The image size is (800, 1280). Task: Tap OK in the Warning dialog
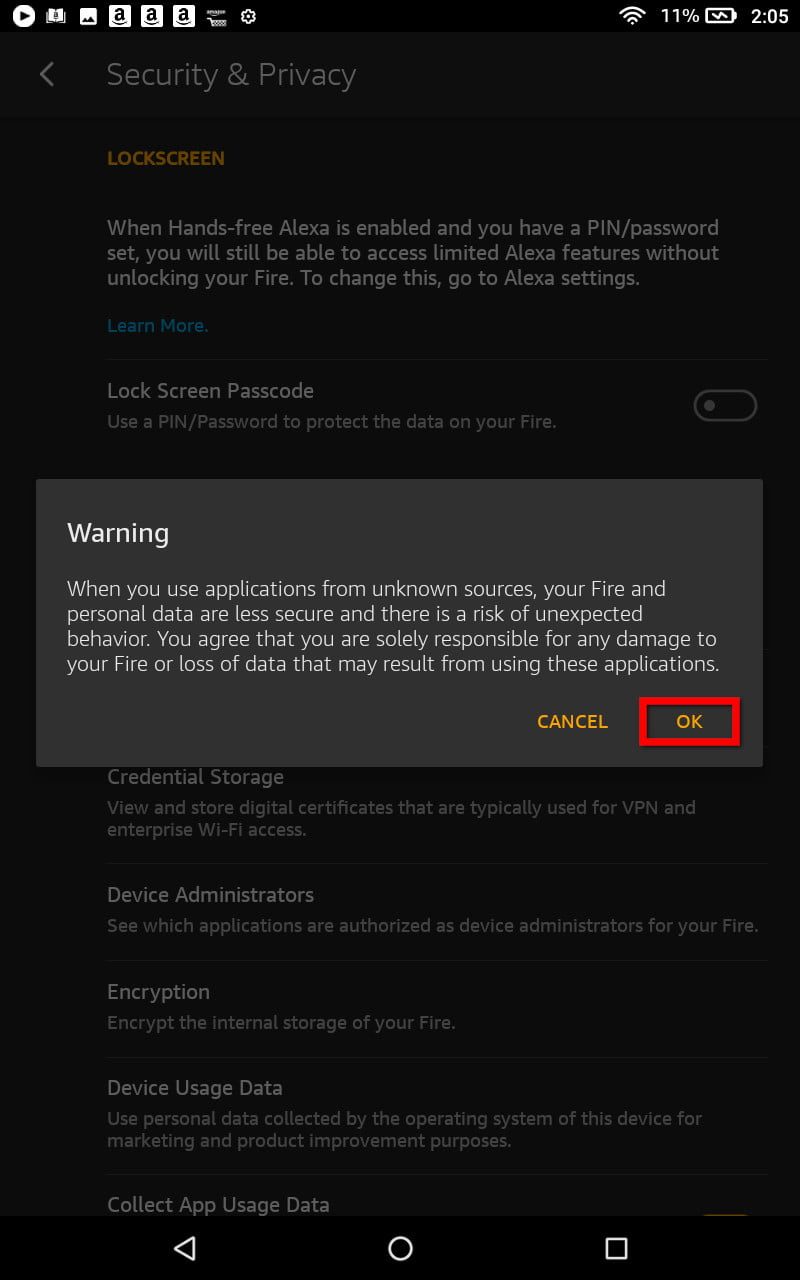click(x=689, y=722)
